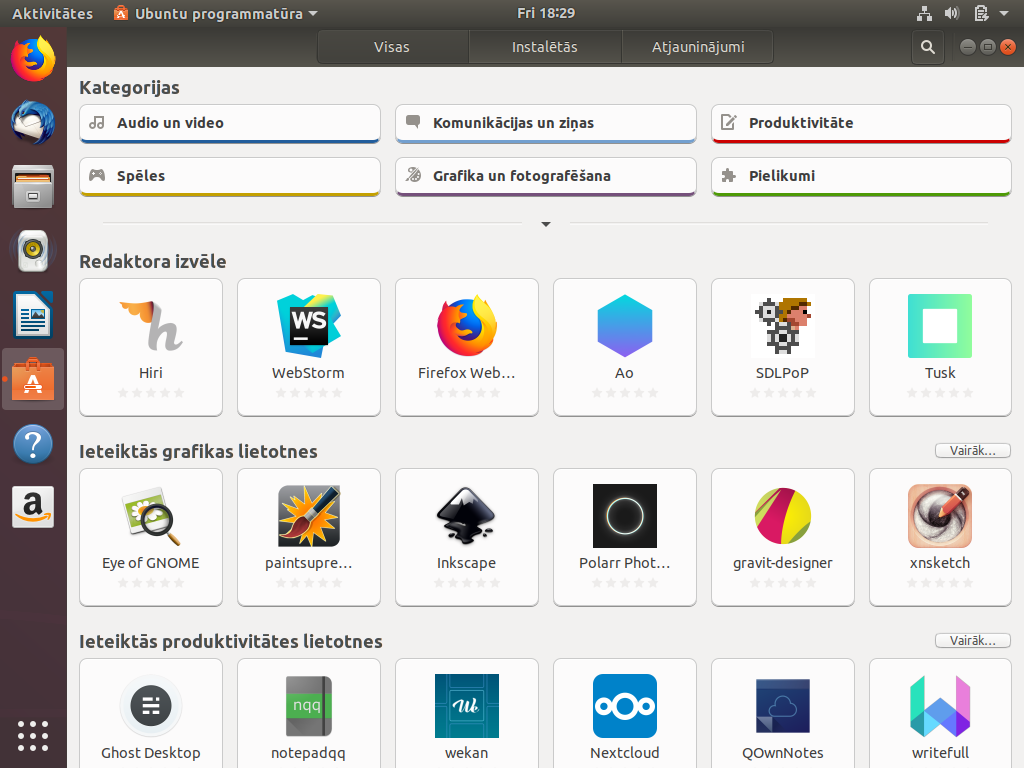Open the WebStorm app icon

[x=309, y=326]
